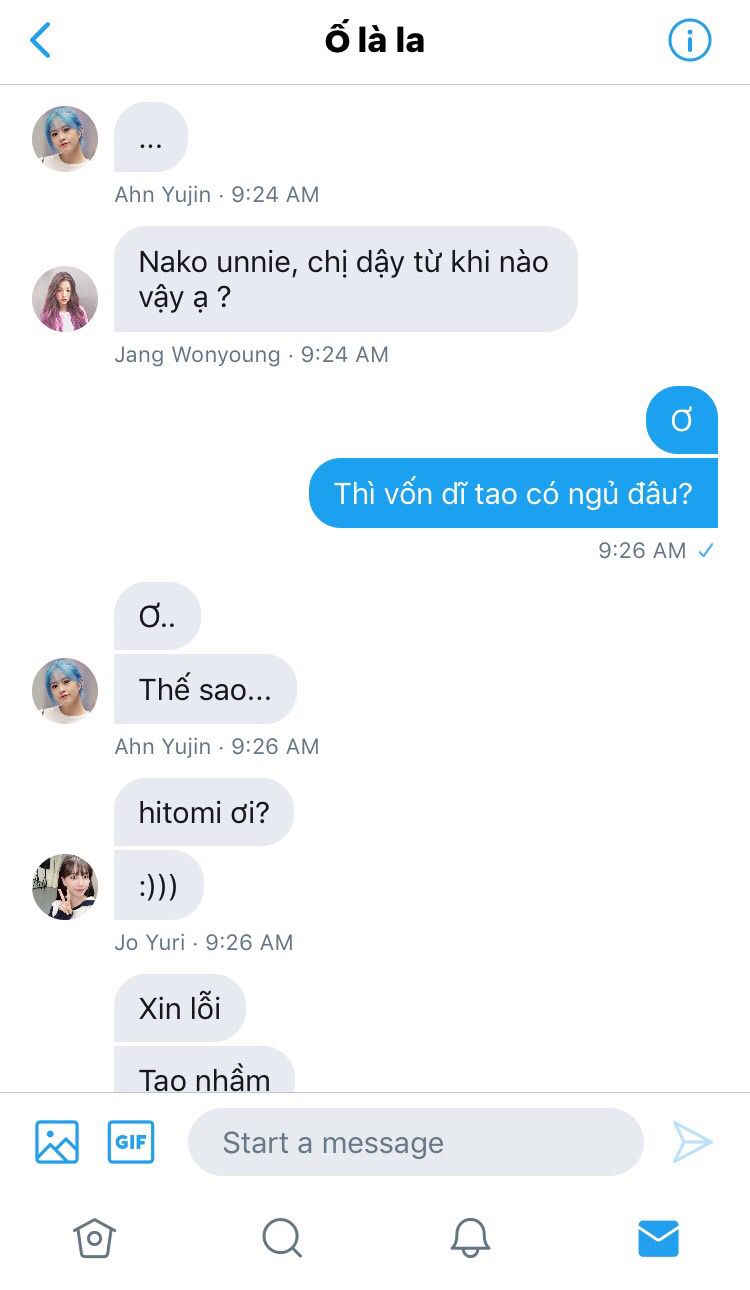Tap Ahn Yujin's avatar beside Thế sao...

[x=65, y=691]
